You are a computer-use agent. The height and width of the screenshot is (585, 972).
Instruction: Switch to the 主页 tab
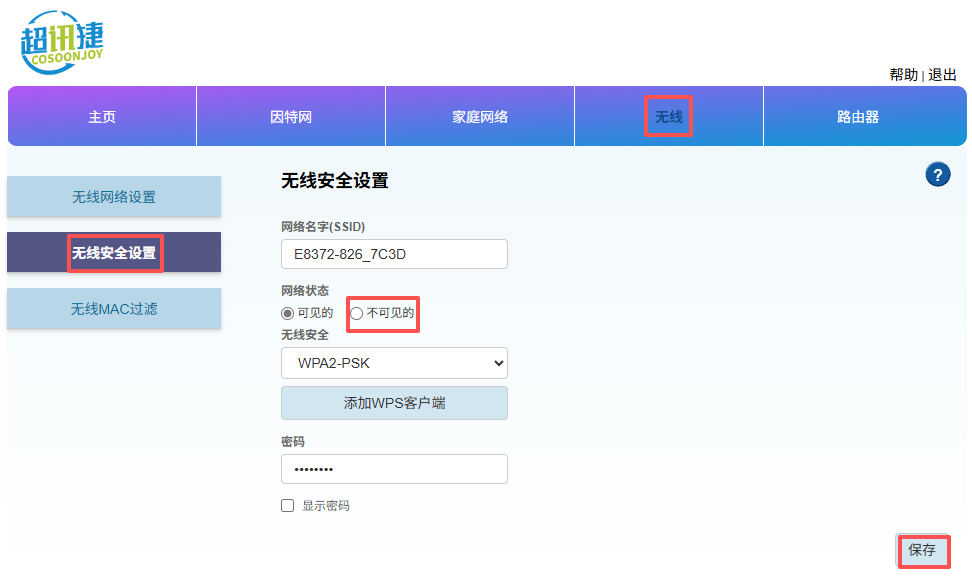pyautogui.click(x=101, y=116)
